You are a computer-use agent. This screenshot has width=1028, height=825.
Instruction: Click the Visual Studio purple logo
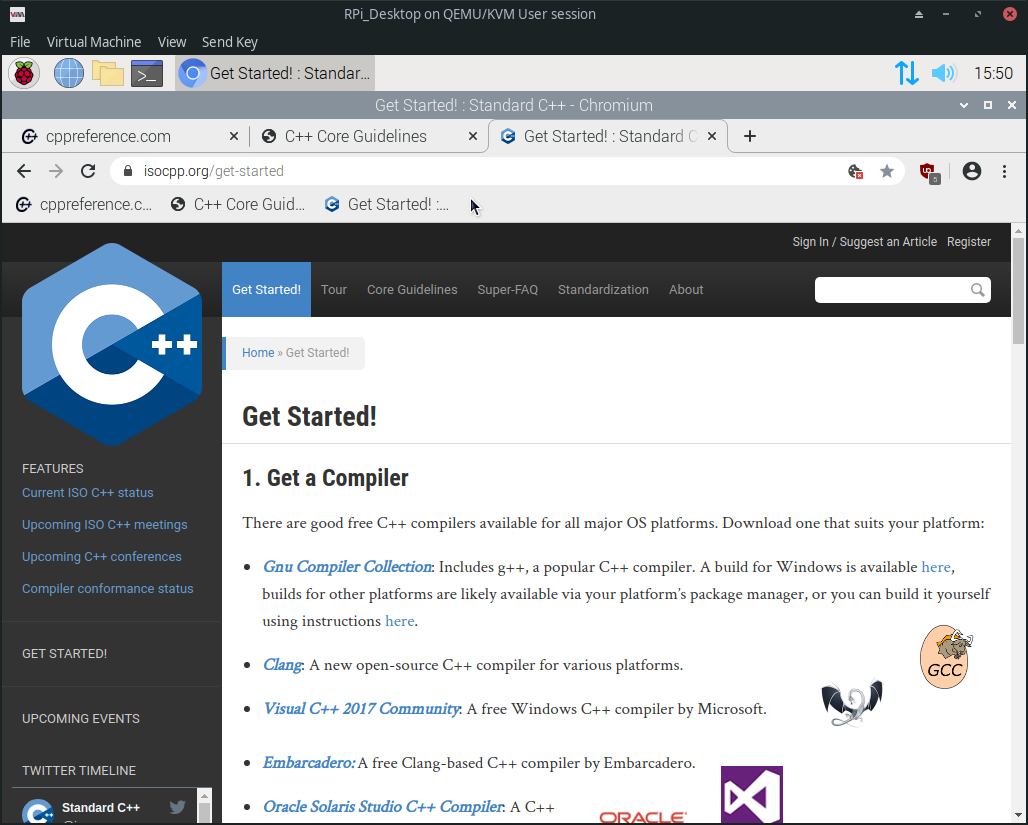pyautogui.click(x=752, y=794)
